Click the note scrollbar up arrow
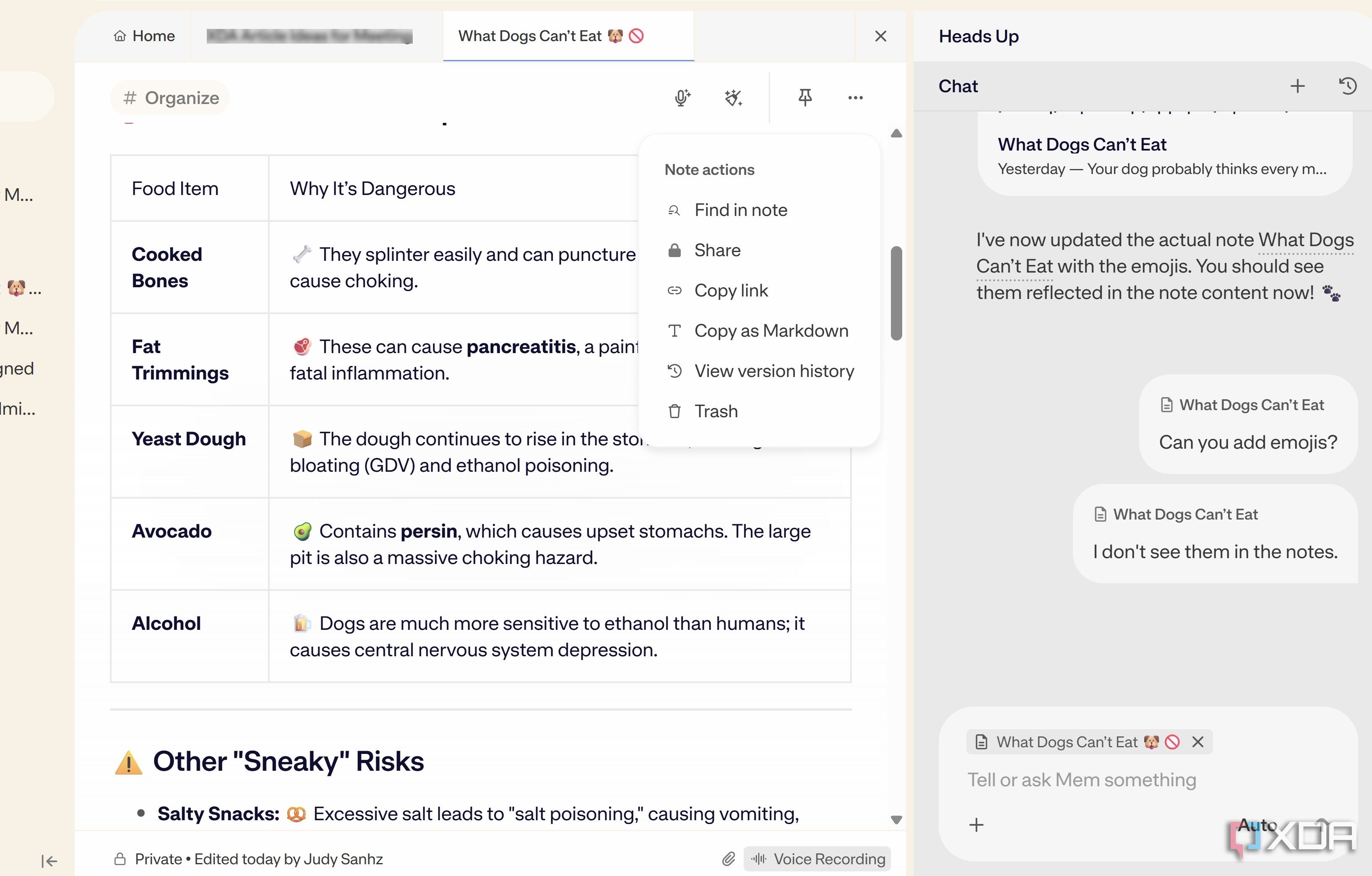The height and width of the screenshot is (876, 1372). coord(896,133)
